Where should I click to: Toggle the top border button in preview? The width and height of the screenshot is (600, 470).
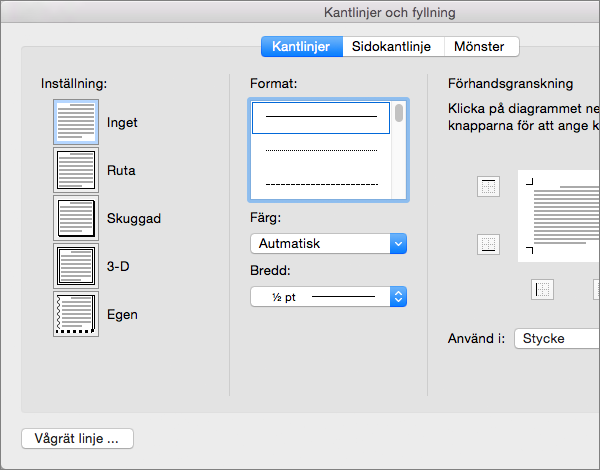(488, 186)
